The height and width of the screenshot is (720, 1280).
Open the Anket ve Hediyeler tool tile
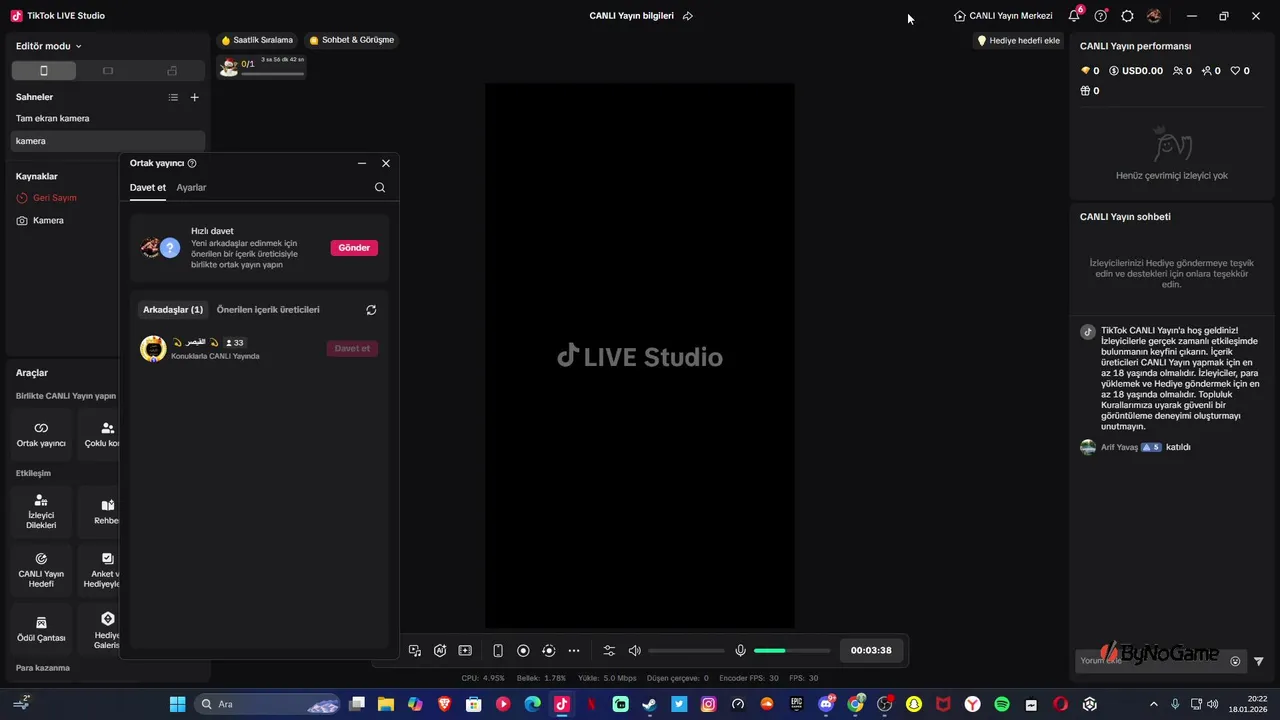[100, 570]
